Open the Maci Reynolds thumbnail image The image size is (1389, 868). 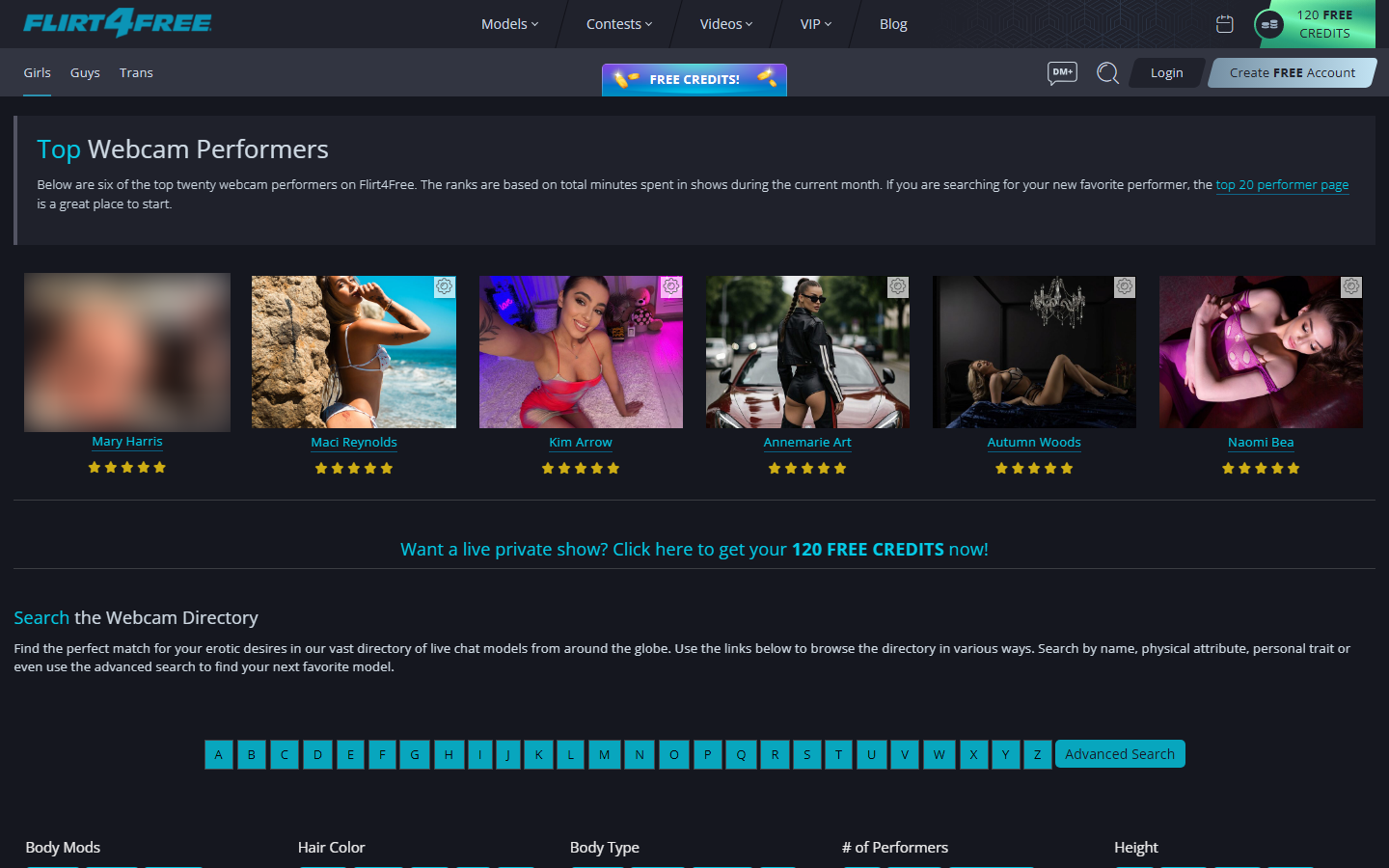coord(354,352)
